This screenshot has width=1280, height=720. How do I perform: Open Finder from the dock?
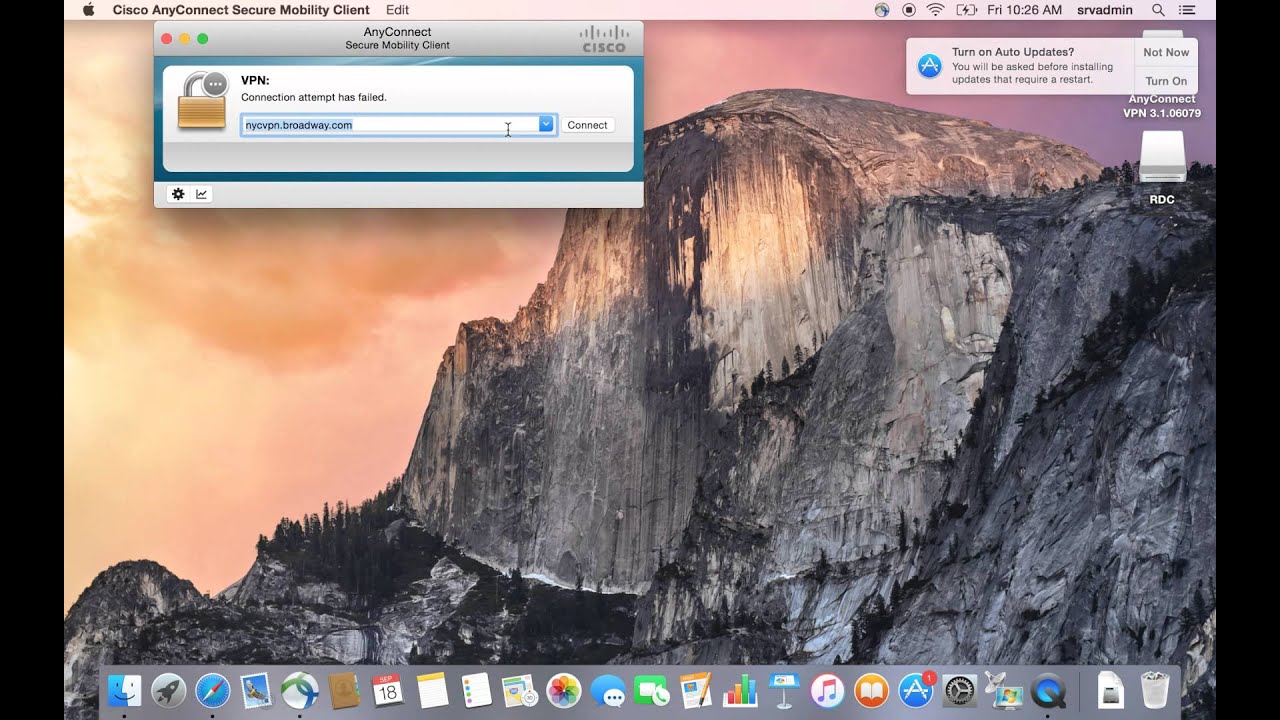click(125, 690)
